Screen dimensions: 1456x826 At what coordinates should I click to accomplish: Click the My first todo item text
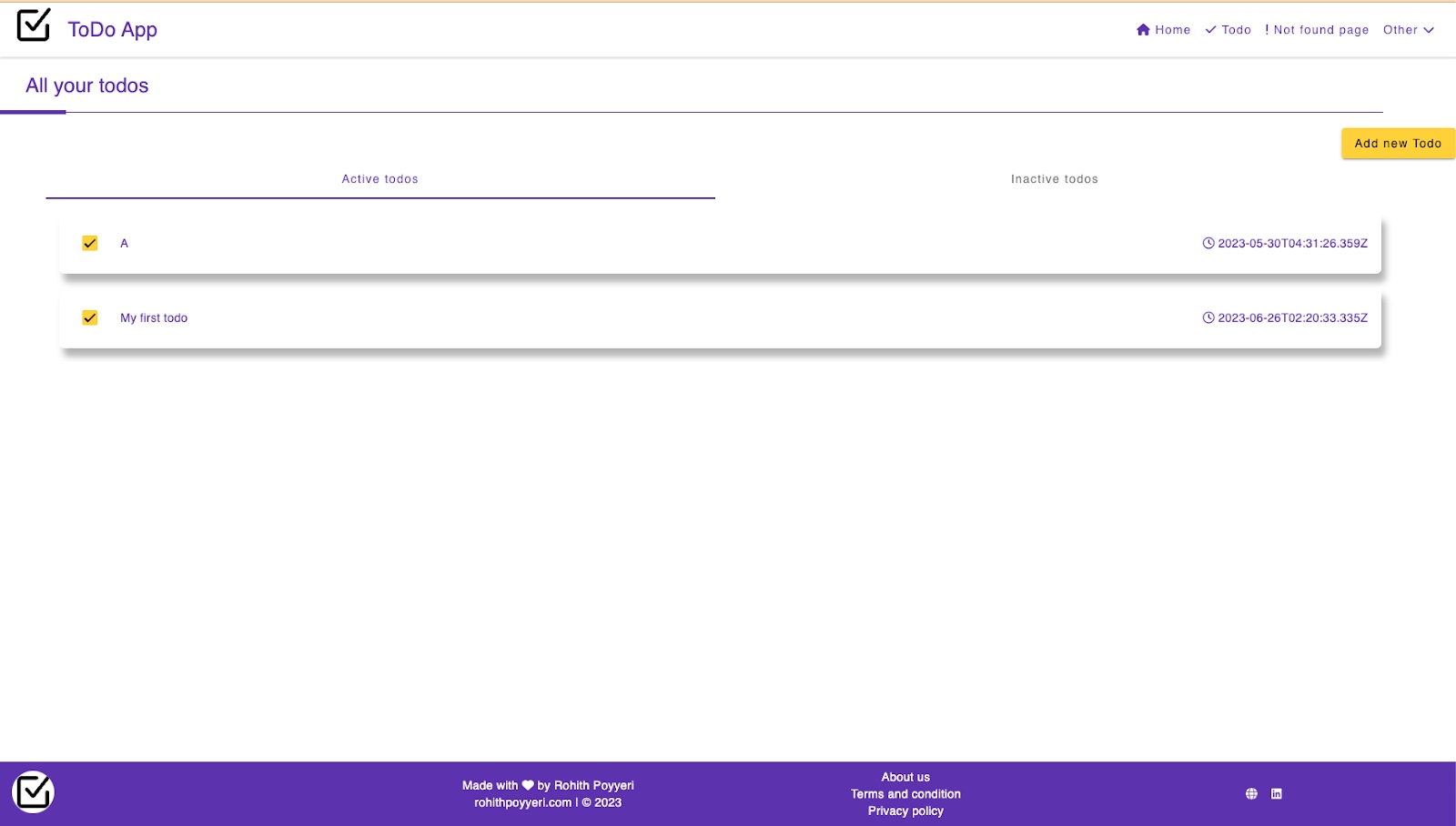coord(154,318)
